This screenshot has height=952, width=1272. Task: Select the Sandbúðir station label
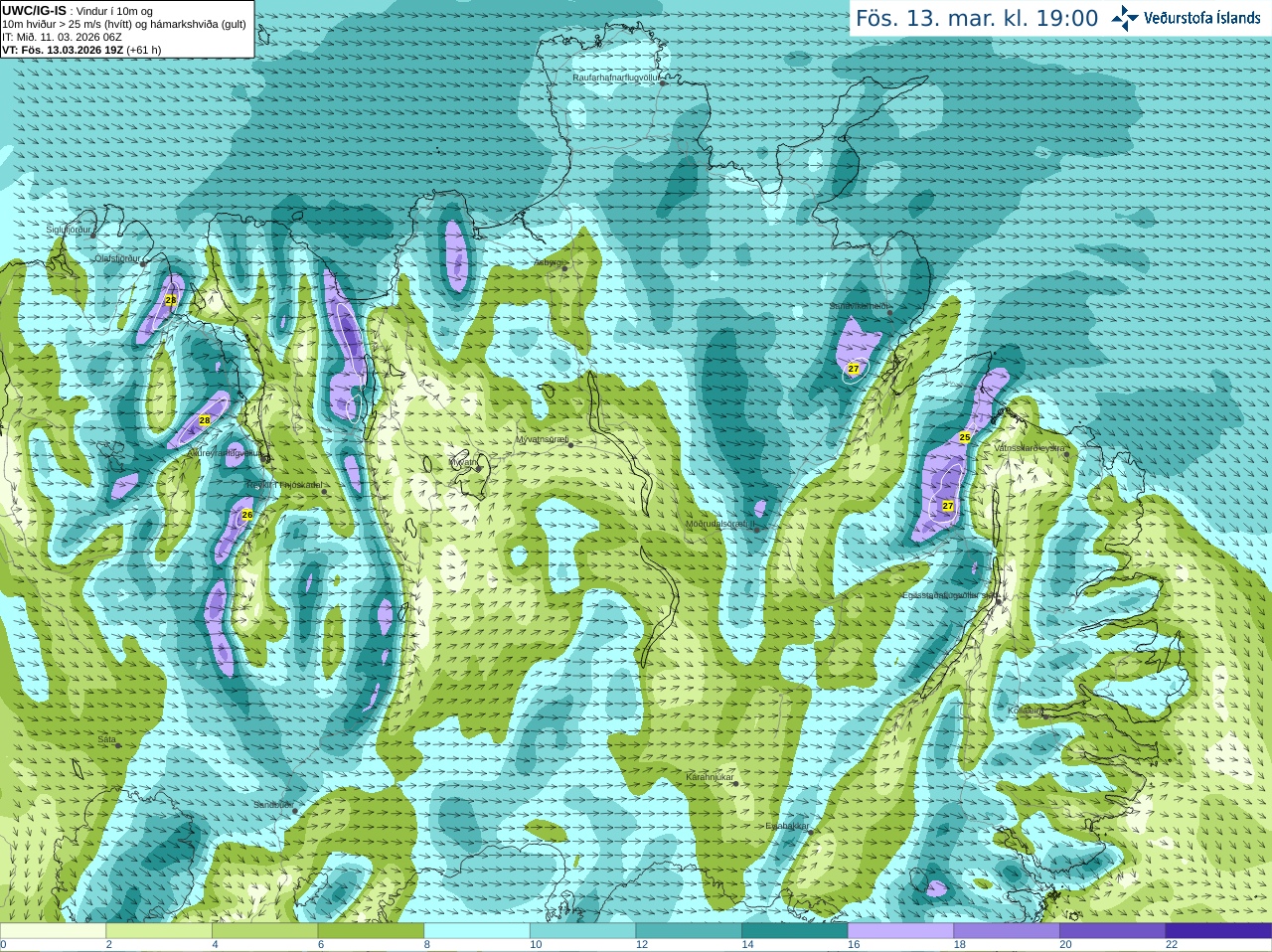coord(272,805)
